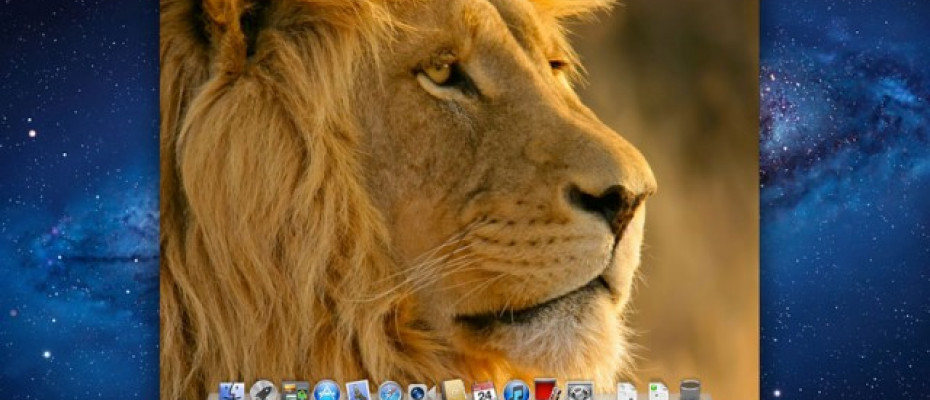Open the Address Book icon
Image resolution: width=930 pixels, height=400 pixels.
[x=454, y=391]
